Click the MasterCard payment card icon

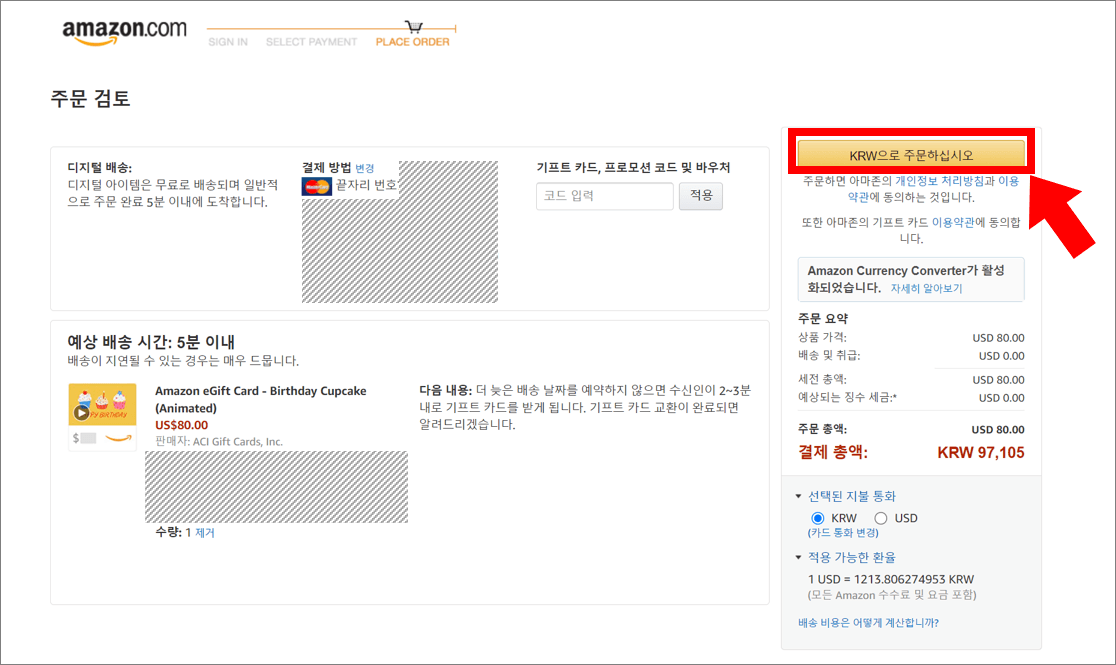[x=317, y=187]
